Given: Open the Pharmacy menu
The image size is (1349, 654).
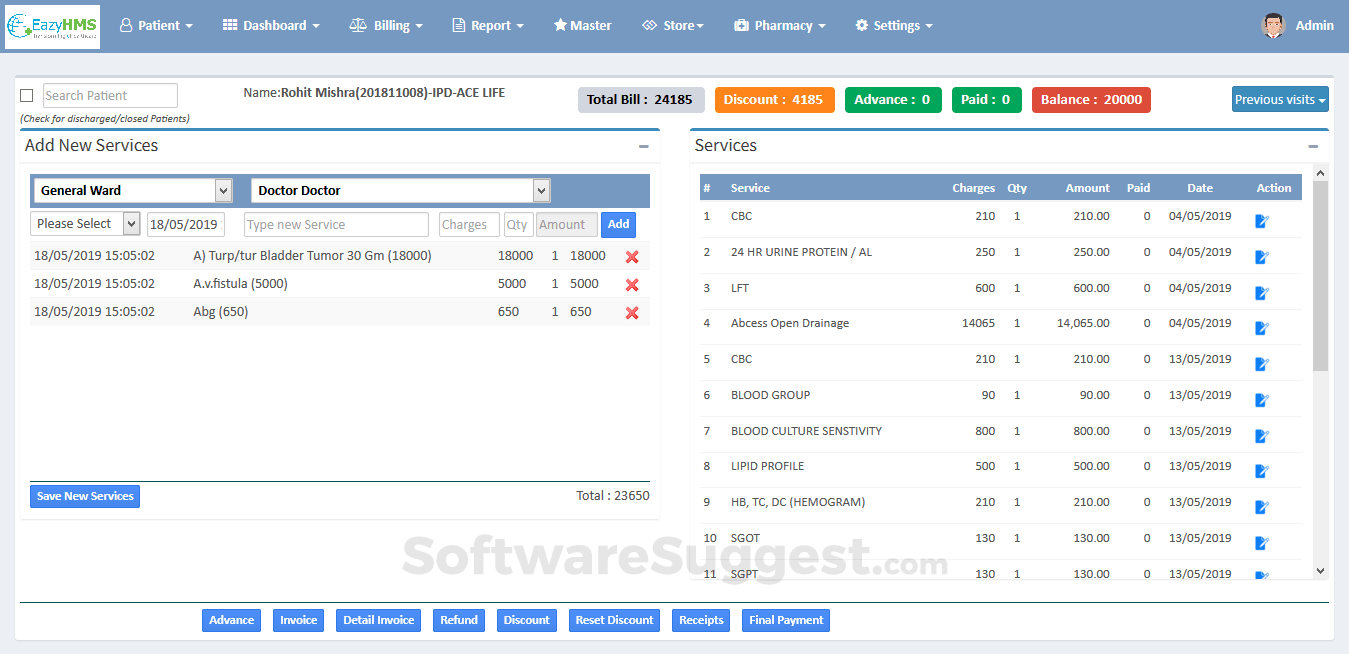Looking at the screenshot, I should pos(780,26).
